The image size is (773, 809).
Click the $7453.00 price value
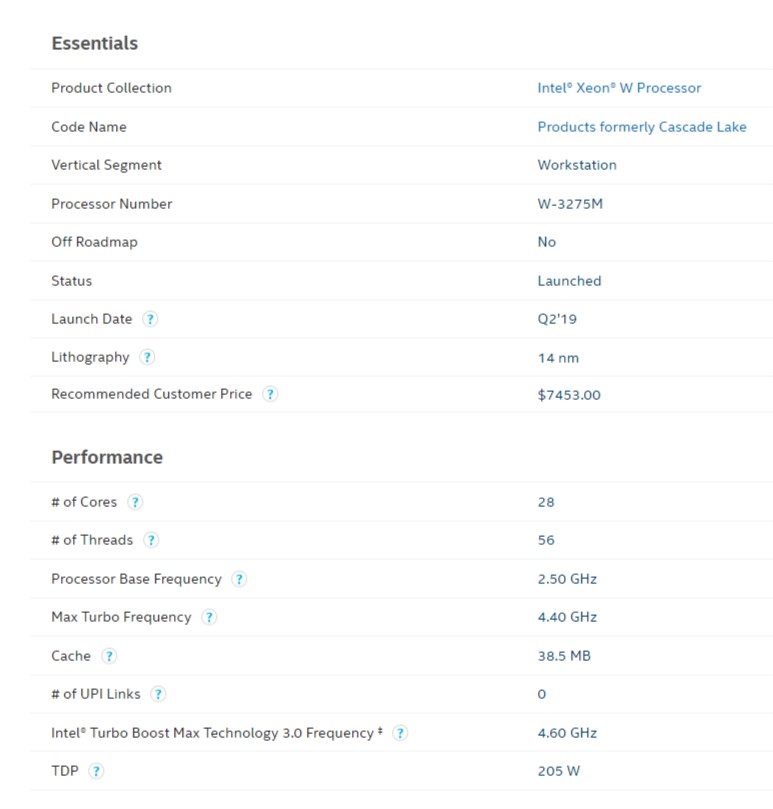coord(569,395)
